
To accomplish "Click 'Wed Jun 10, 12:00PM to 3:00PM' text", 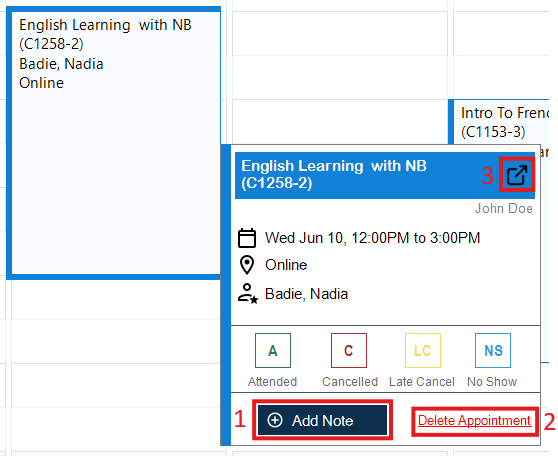I will click(x=373, y=238).
